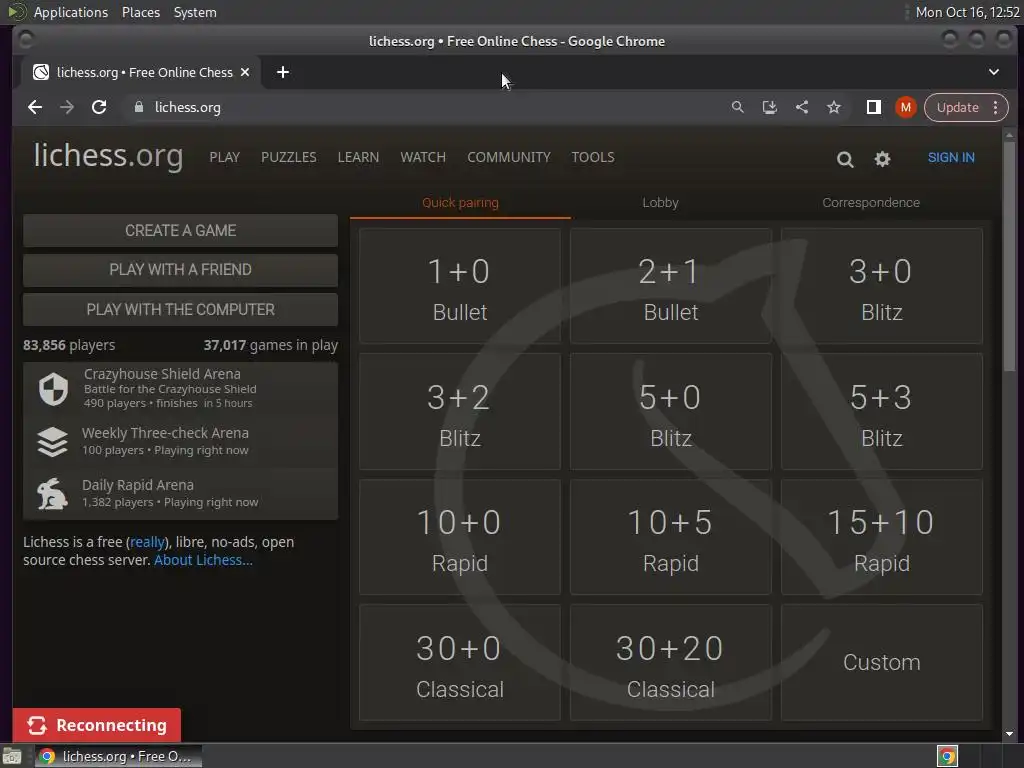
Task: Click the Reconnecting status icon
Action: click(37, 725)
